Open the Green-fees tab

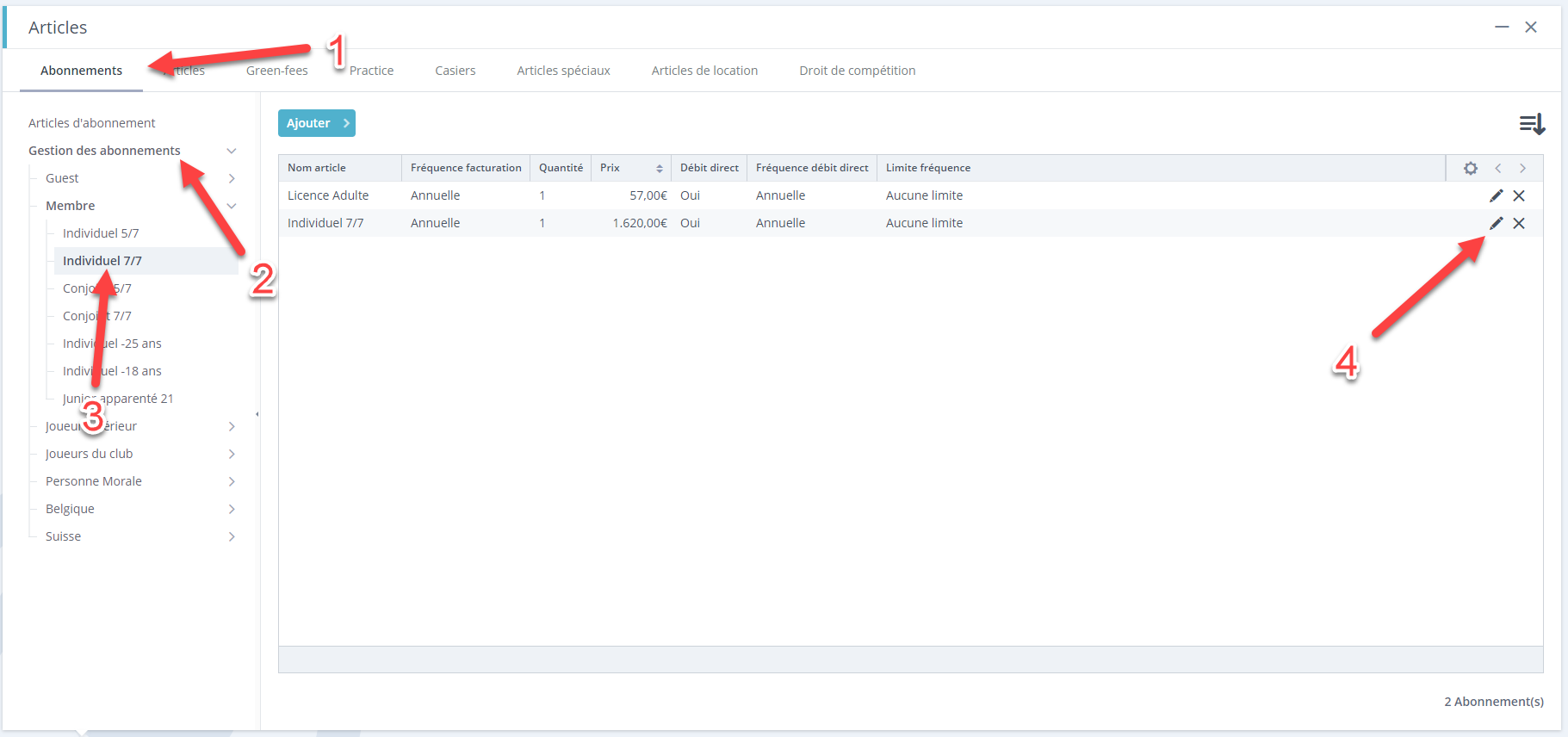point(276,71)
